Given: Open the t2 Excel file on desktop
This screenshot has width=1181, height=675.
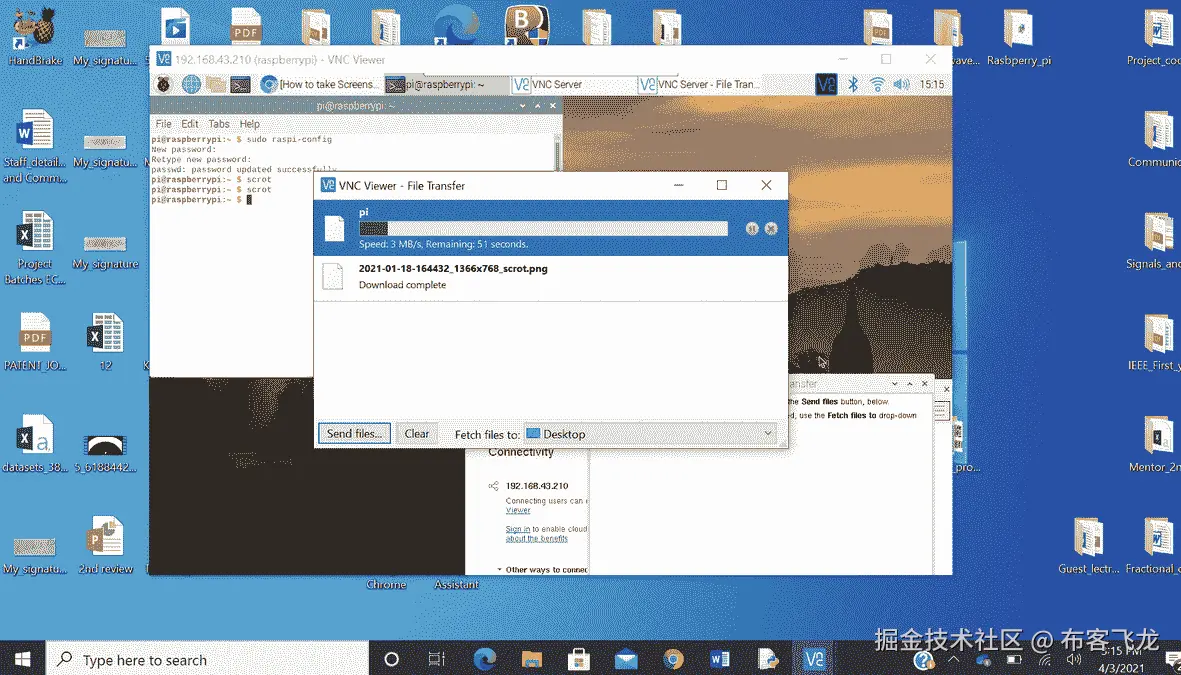Looking at the screenshot, I should click(x=105, y=343).
